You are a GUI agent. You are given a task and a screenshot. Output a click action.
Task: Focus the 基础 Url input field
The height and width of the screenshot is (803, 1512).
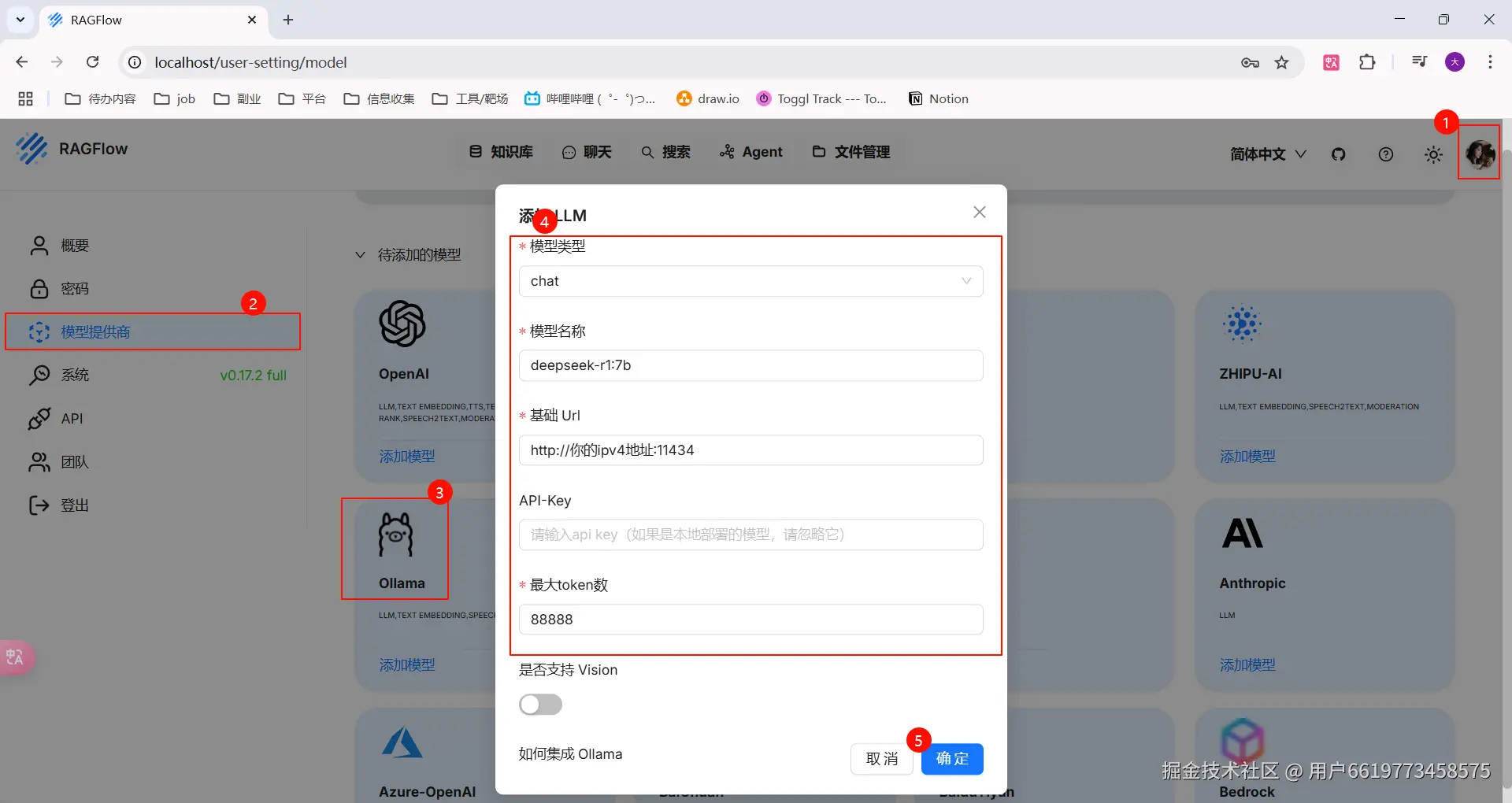(751, 450)
